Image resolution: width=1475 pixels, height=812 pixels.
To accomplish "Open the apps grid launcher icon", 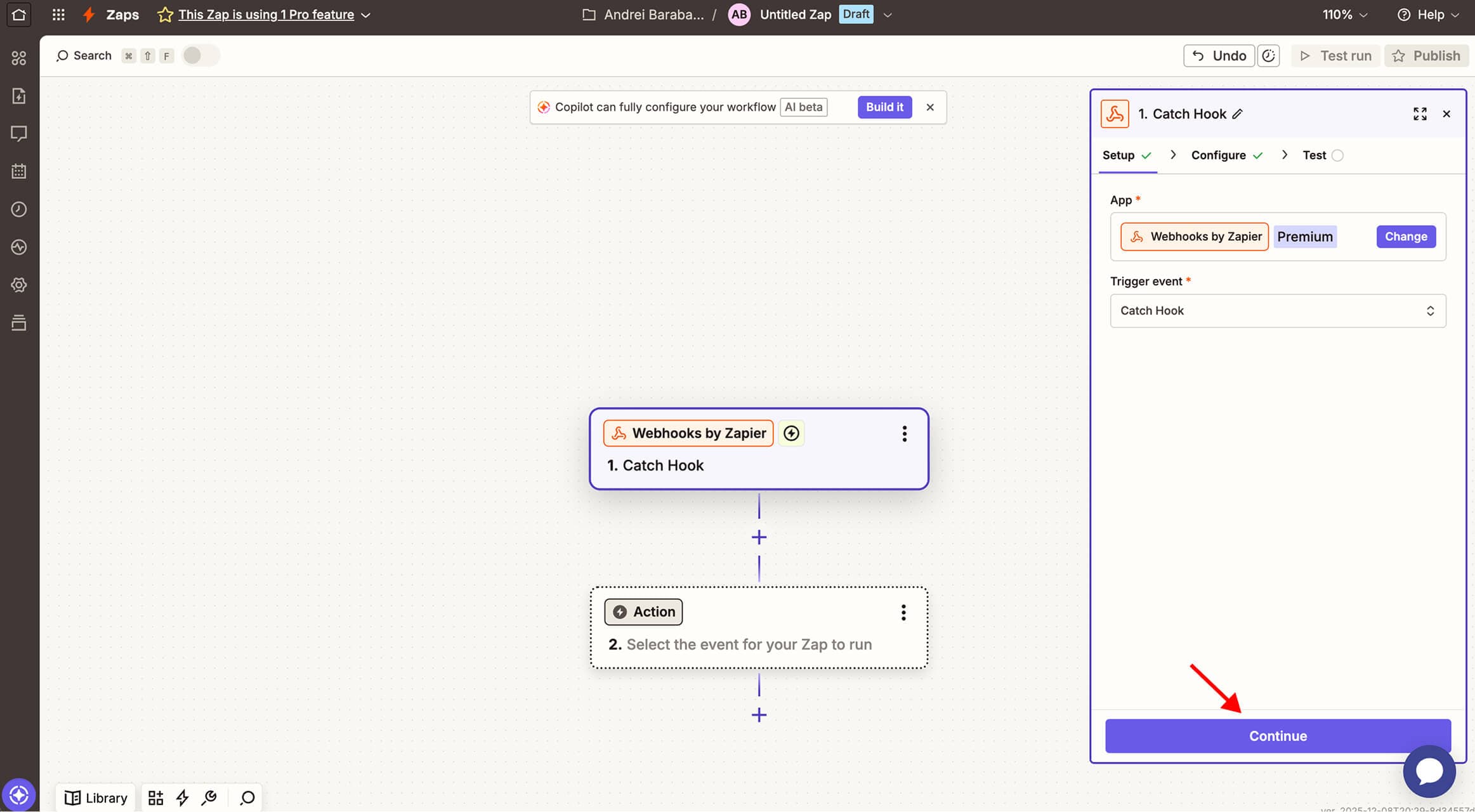I will (x=58, y=14).
